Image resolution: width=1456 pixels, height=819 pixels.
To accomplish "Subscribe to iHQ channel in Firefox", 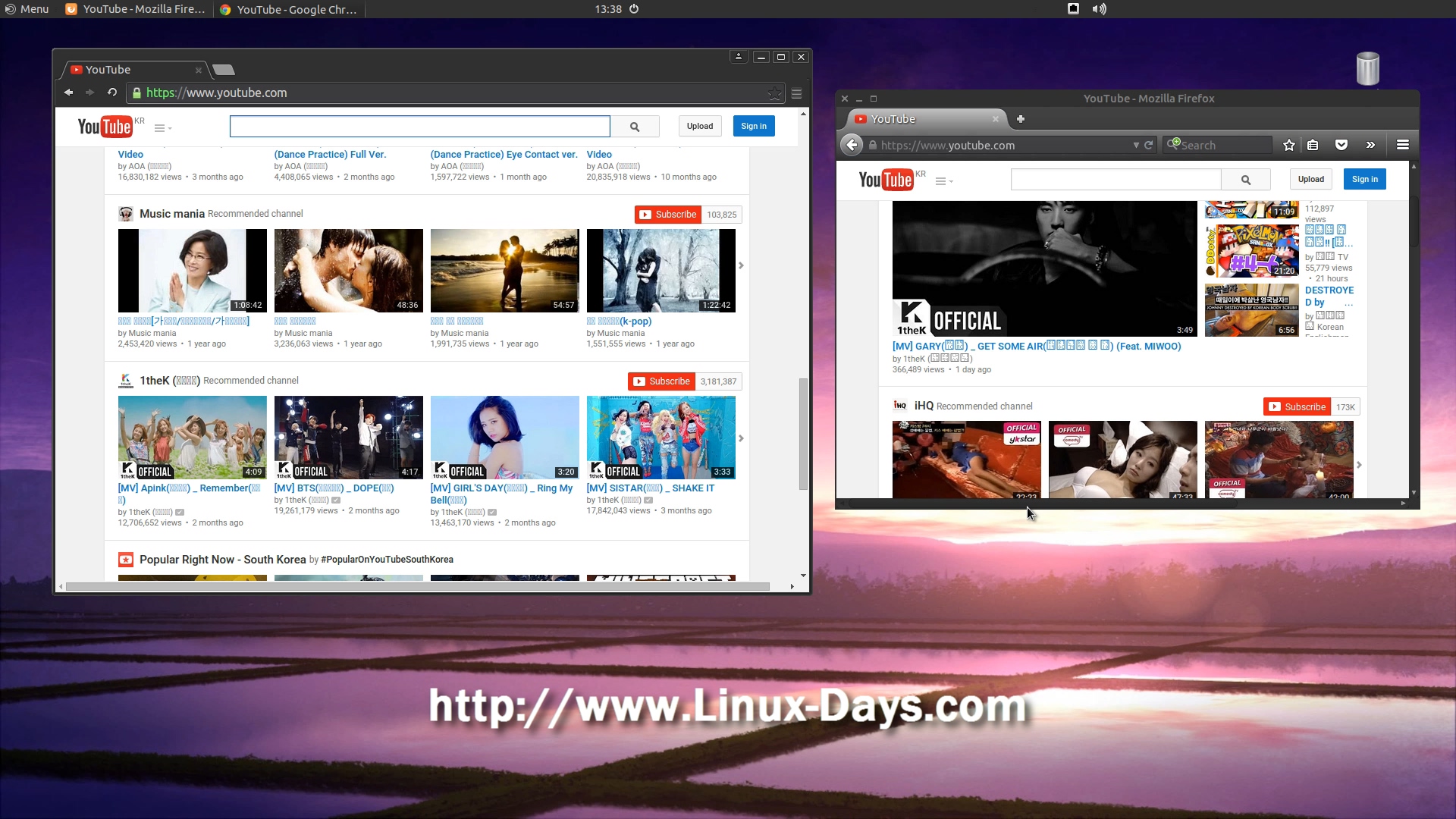I will click(1298, 407).
